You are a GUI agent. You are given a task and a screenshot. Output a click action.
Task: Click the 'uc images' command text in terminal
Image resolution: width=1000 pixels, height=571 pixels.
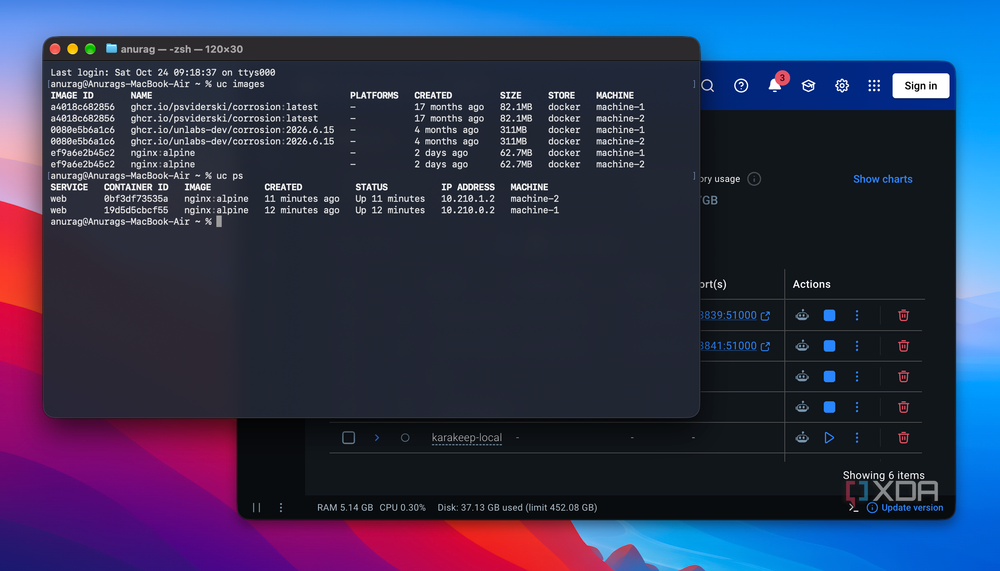pos(240,84)
